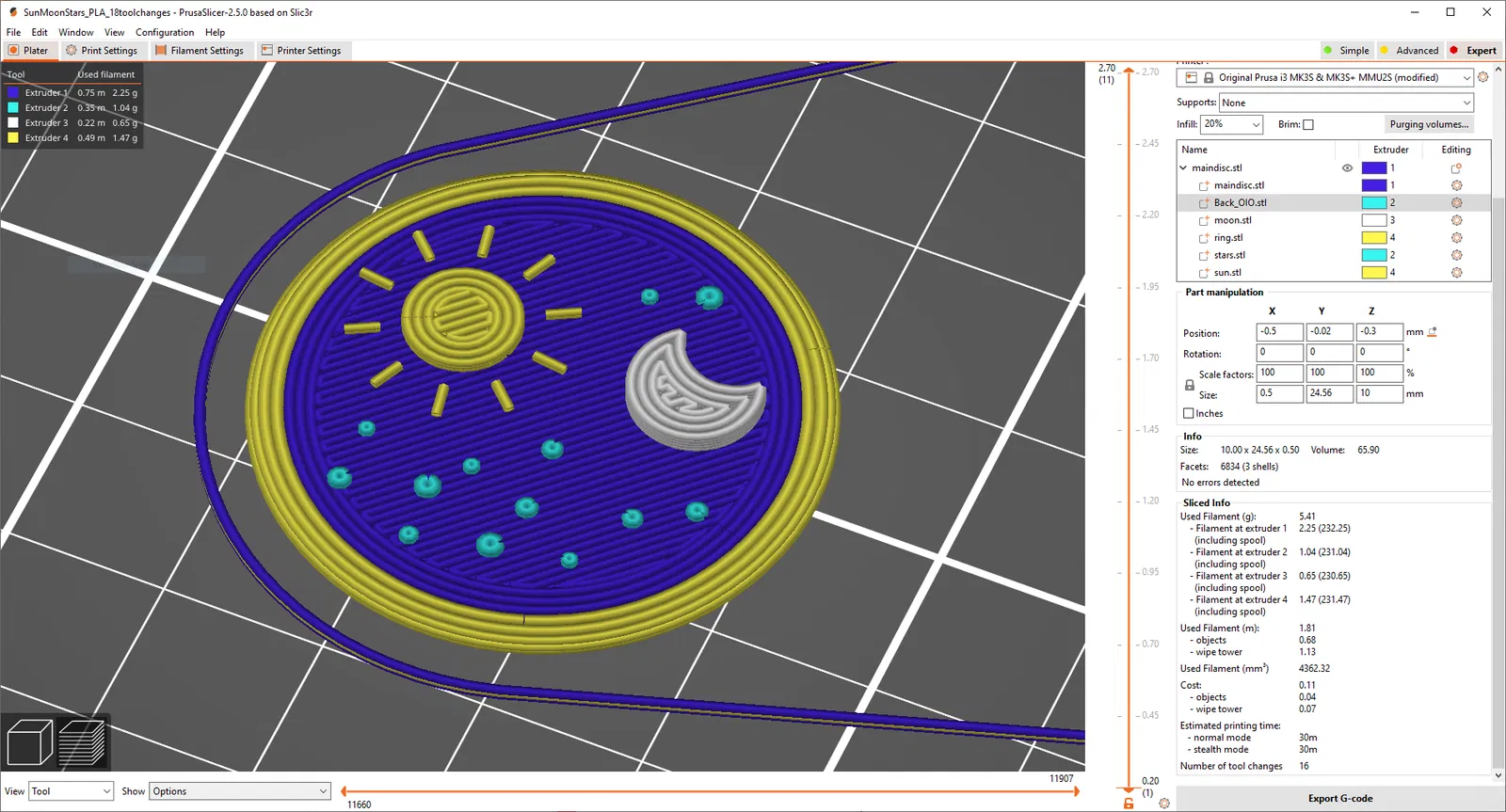Open settings gear for child part maindisc.stl
Image resolution: width=1506 pixels, height=812 pixels.
coord(1456,185)
